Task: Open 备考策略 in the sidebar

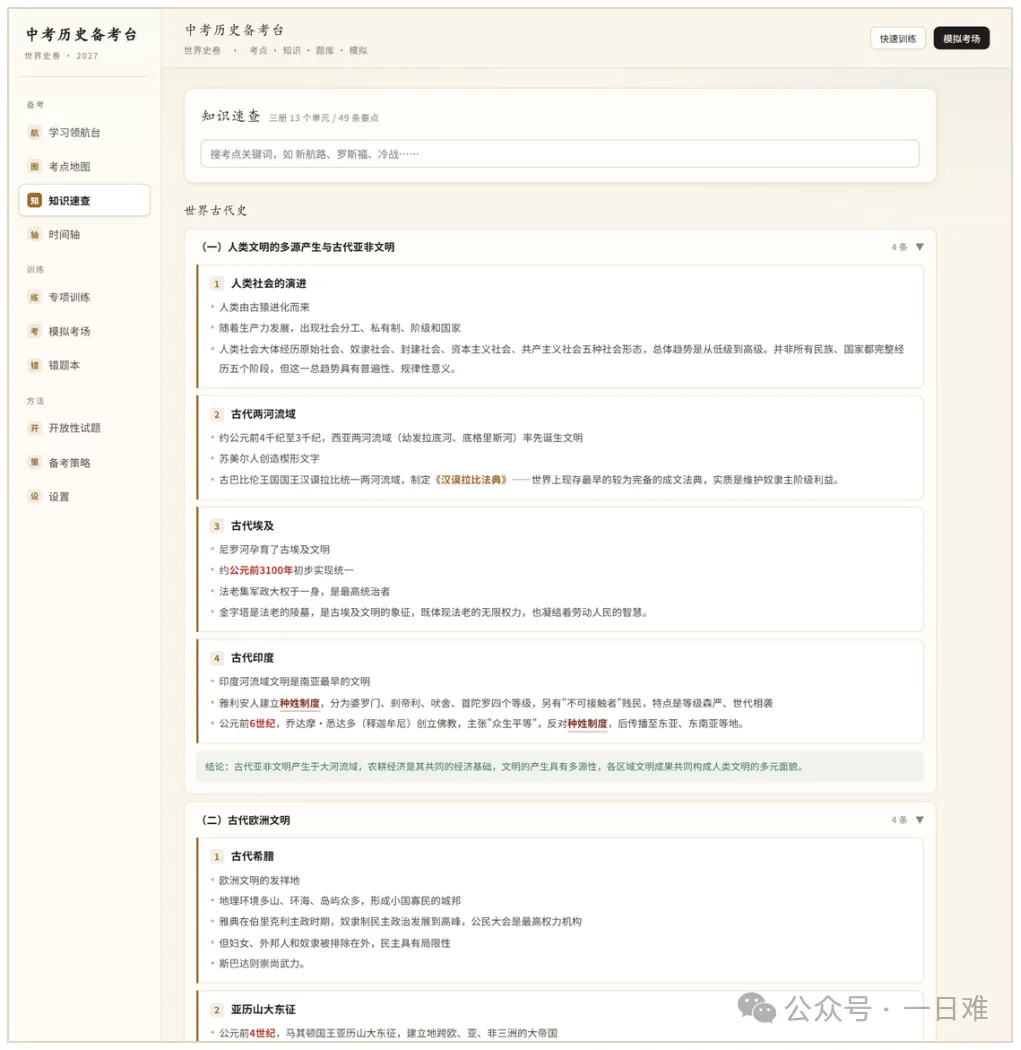Action: 84,462
